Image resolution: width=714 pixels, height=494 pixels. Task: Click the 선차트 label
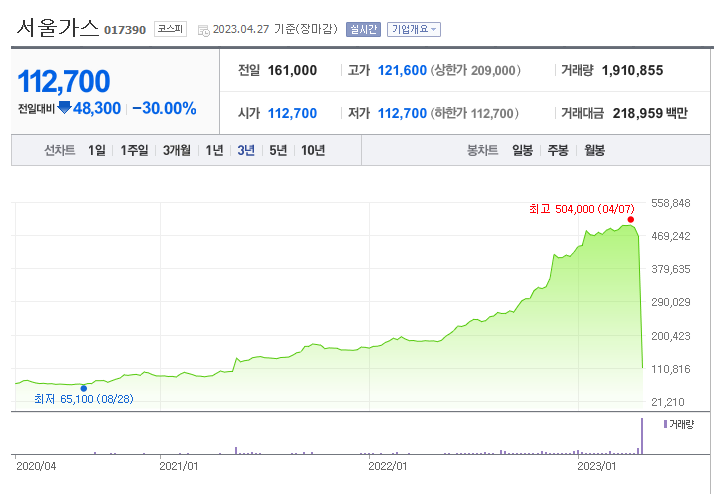(x=60, y=150)
